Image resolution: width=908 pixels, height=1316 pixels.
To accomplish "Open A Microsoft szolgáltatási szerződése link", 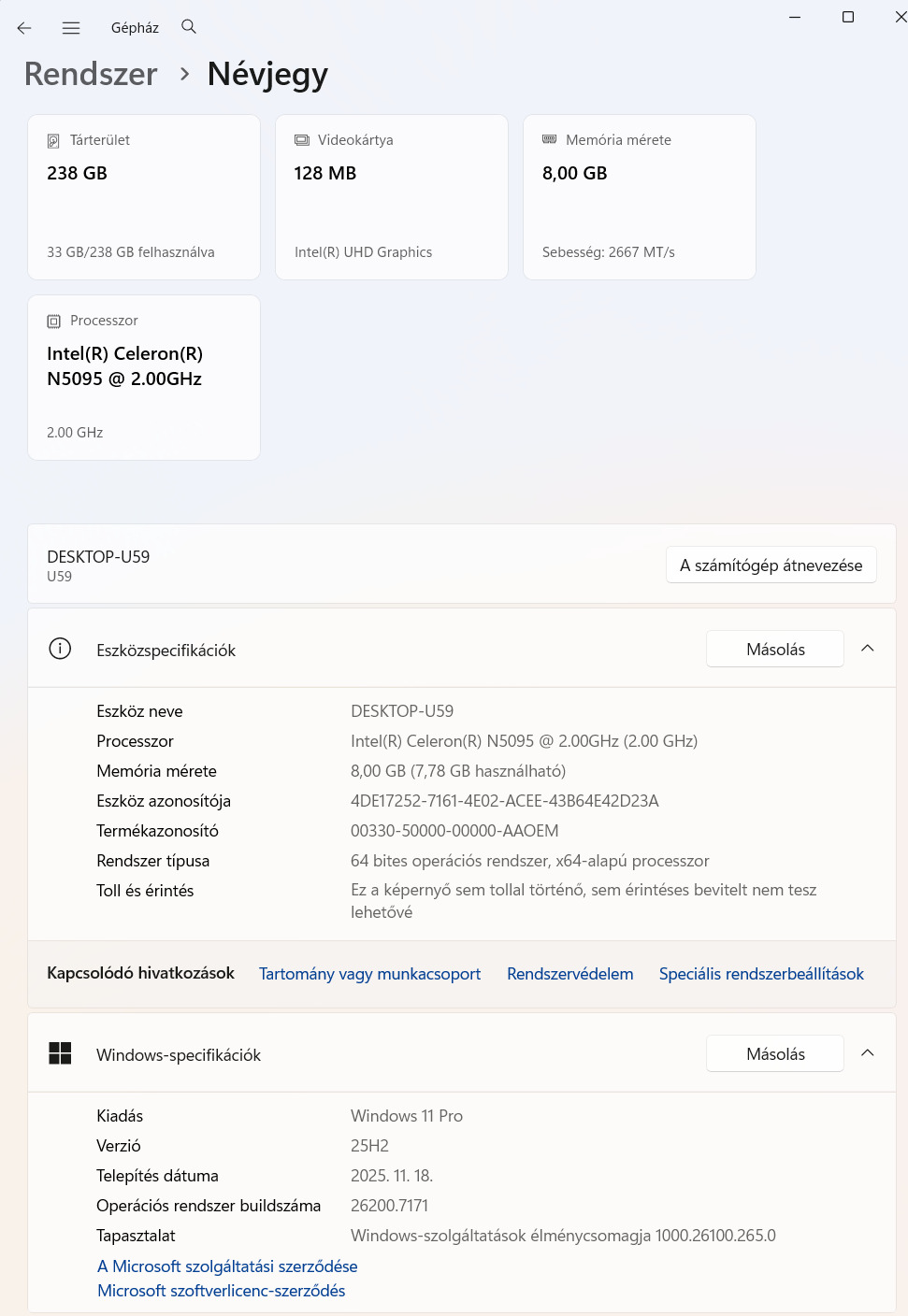I will [227, 1266].
